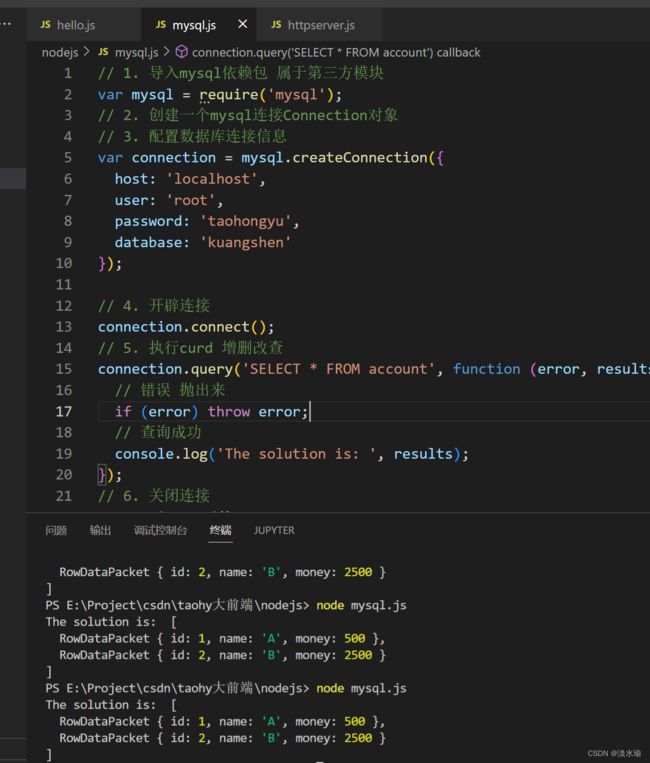Click 'throw error' on line 17
The width and height of the screenshot is (650, 763).
pyautogui.click(x=254, y=412)
